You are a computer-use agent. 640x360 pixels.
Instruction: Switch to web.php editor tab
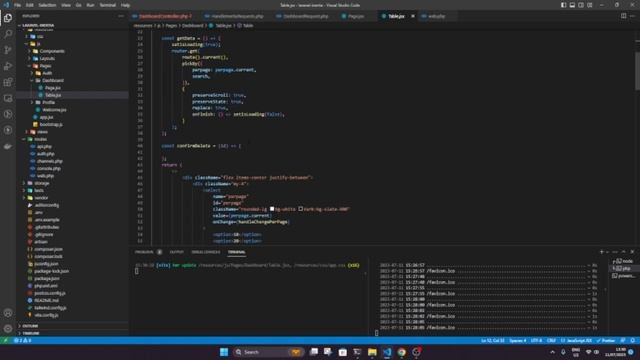[436, 16]
